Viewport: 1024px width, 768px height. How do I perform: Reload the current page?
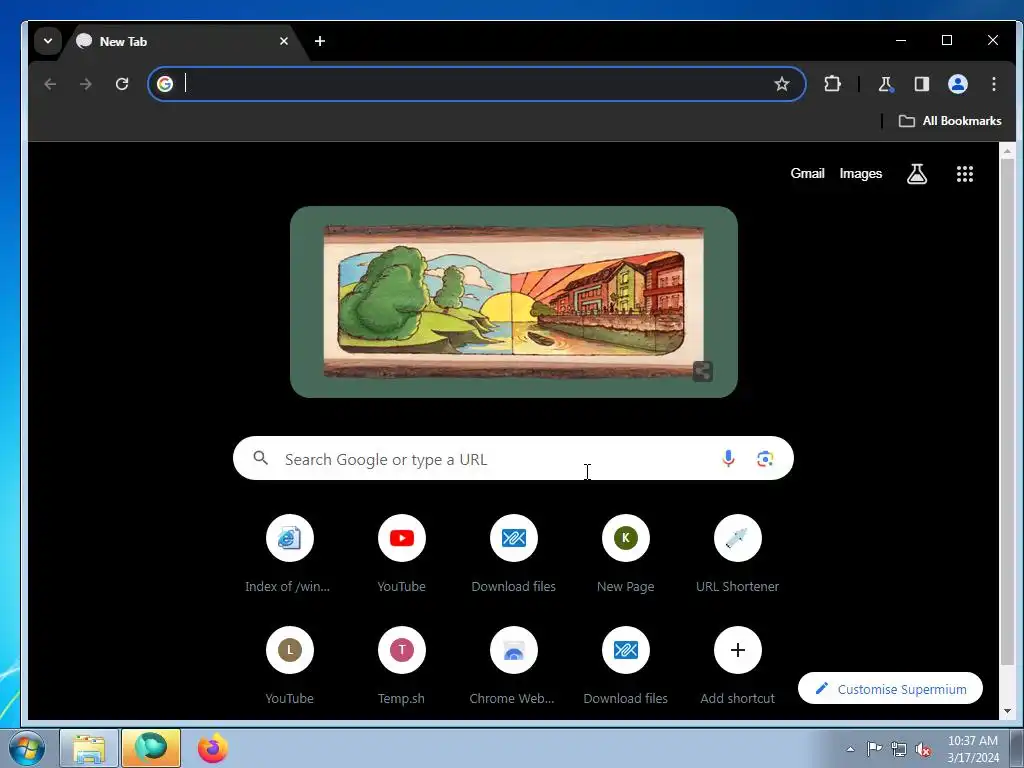(122, 84)
